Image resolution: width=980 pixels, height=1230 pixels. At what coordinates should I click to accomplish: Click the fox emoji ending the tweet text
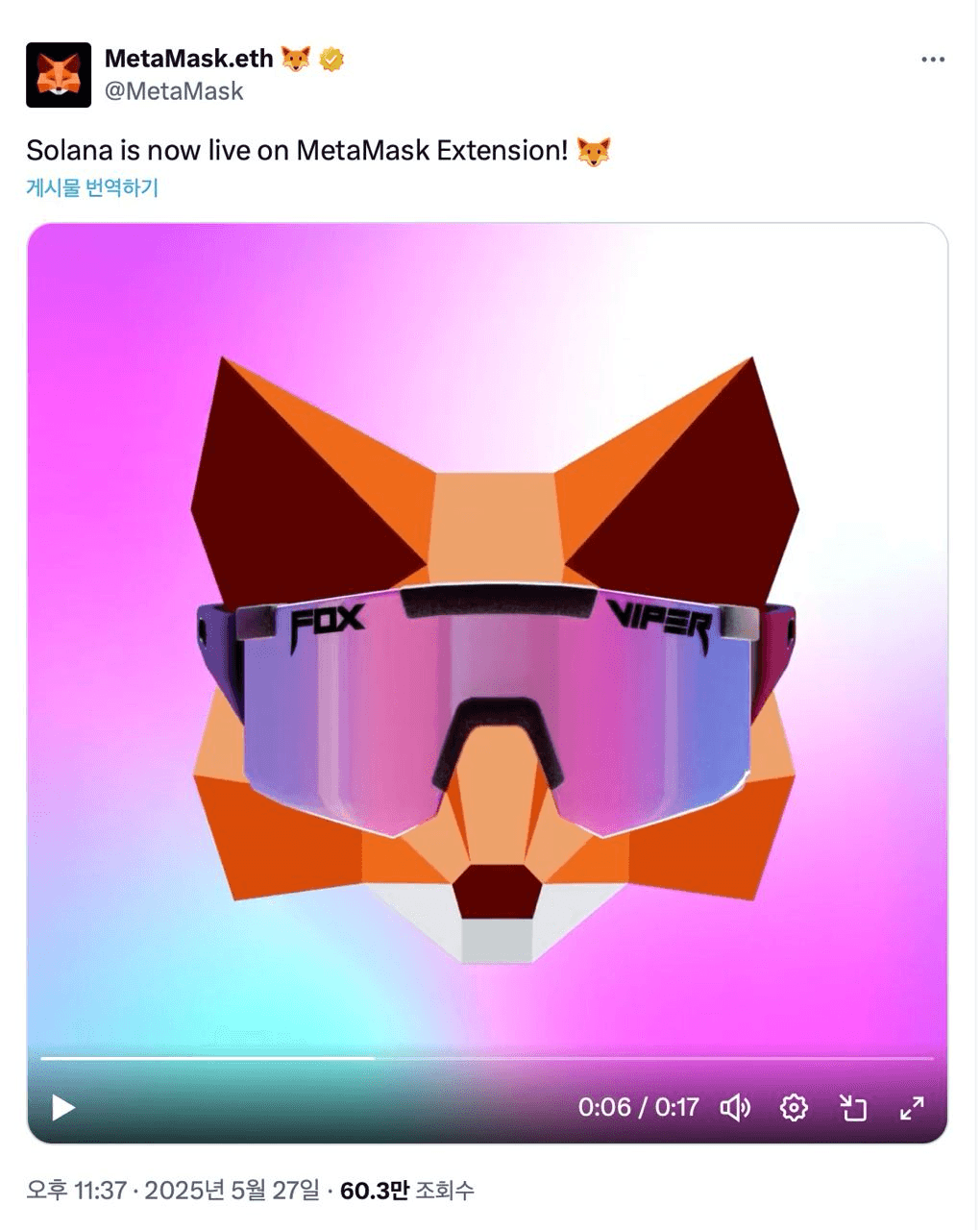[x=594, y=152]
